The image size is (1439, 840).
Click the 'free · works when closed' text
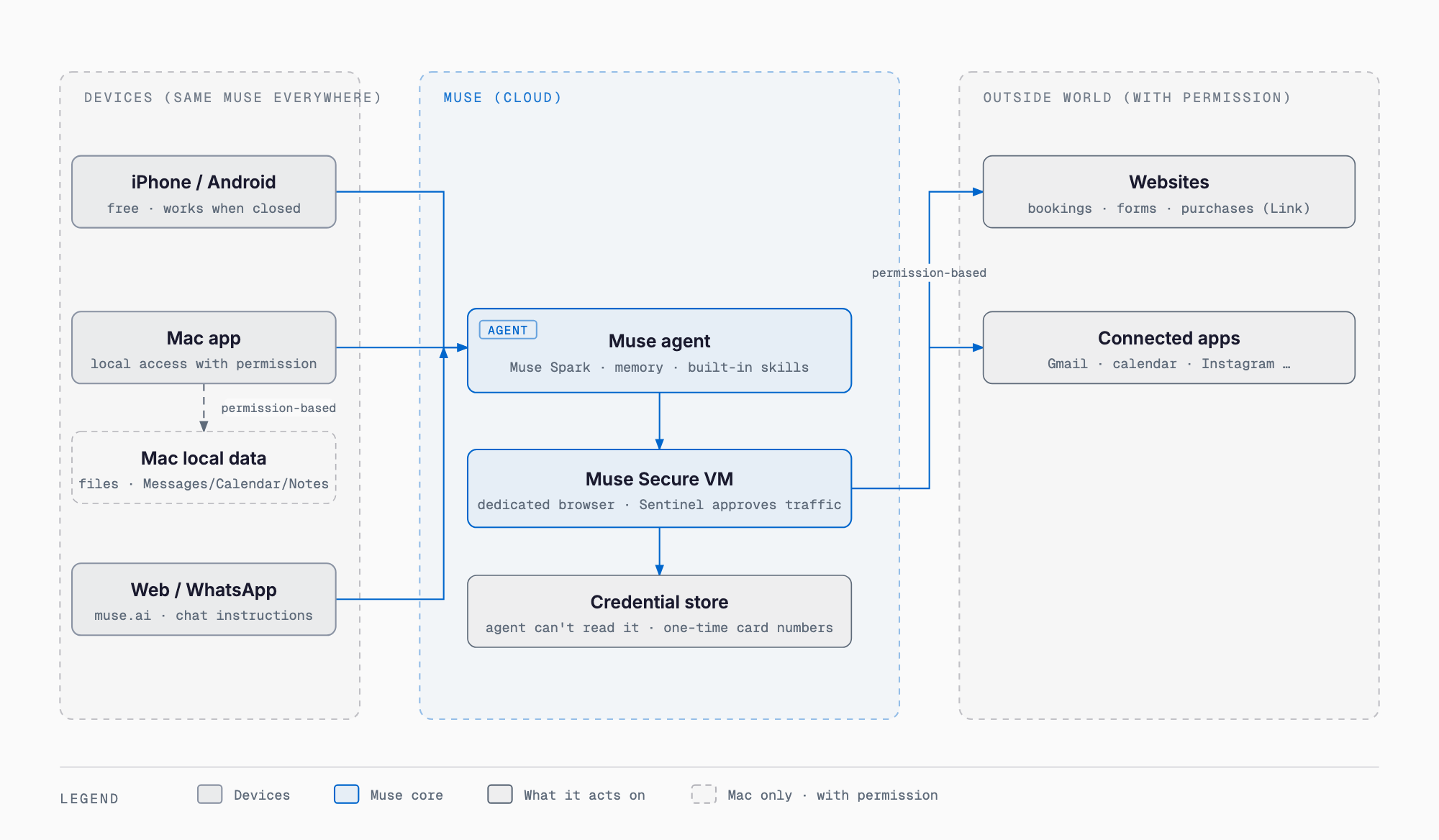point(204,209)
